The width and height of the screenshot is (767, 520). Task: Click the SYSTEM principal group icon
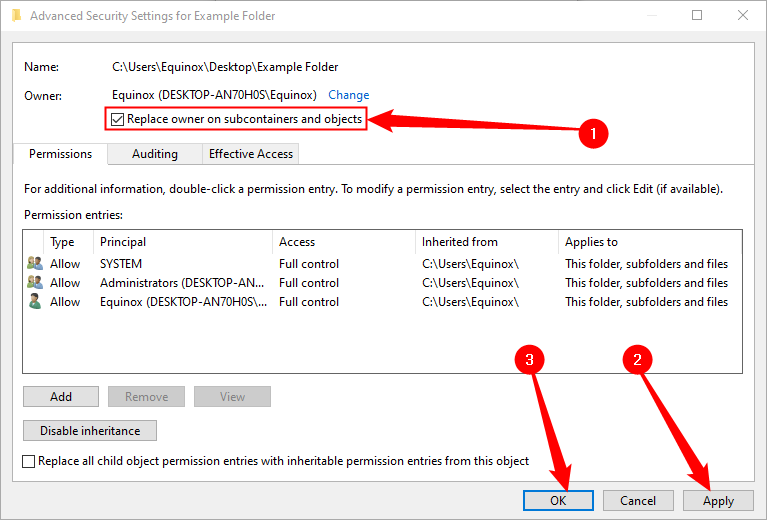pyautogui.click(x=35, y=264)
